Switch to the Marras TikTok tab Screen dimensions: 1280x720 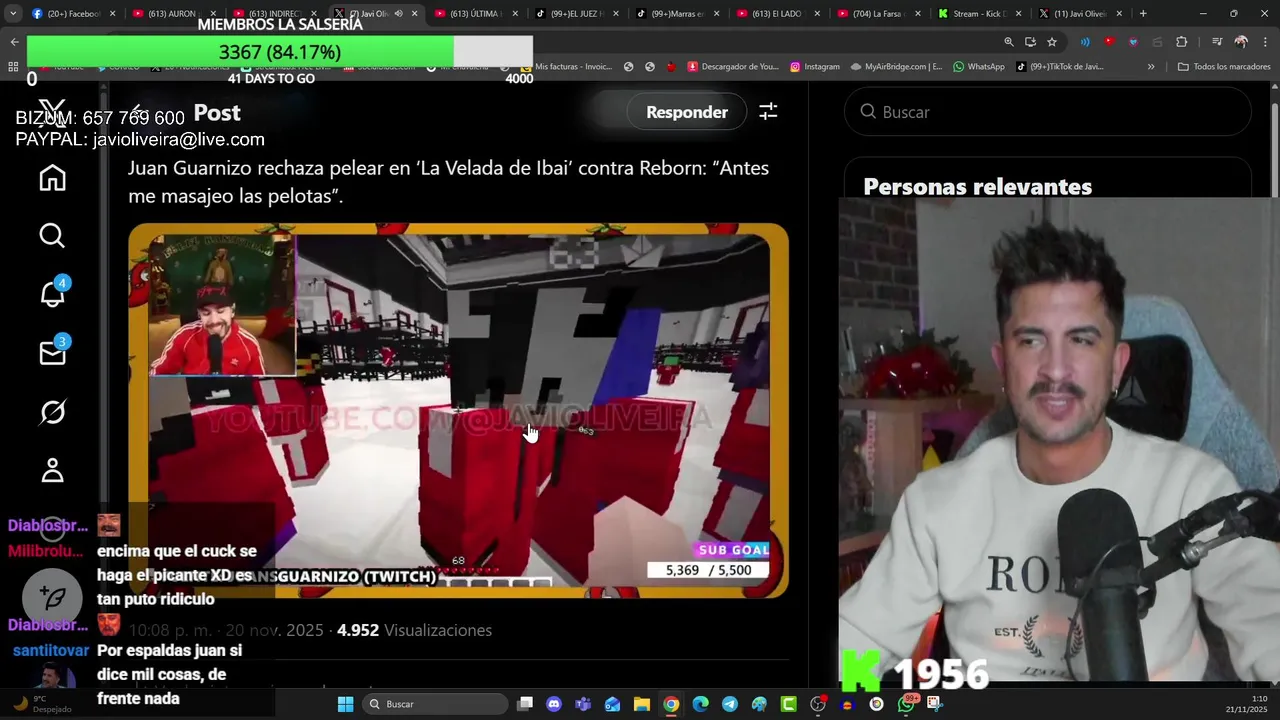[x=676, y=14]
